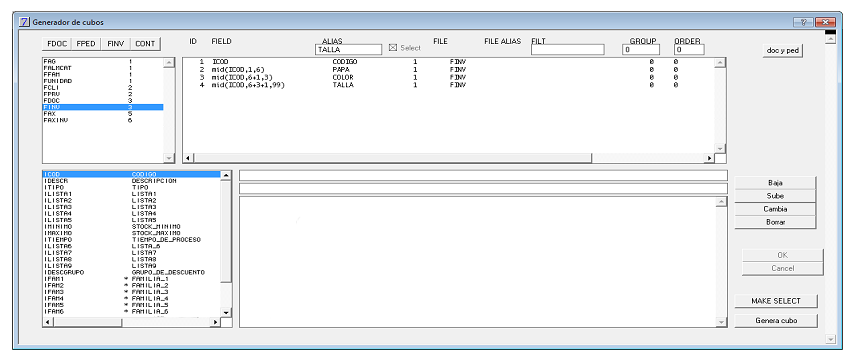Screen dimensions: 857x363
Task: Select IDESCR DESCRIPCION field
Action: point(131,181)
